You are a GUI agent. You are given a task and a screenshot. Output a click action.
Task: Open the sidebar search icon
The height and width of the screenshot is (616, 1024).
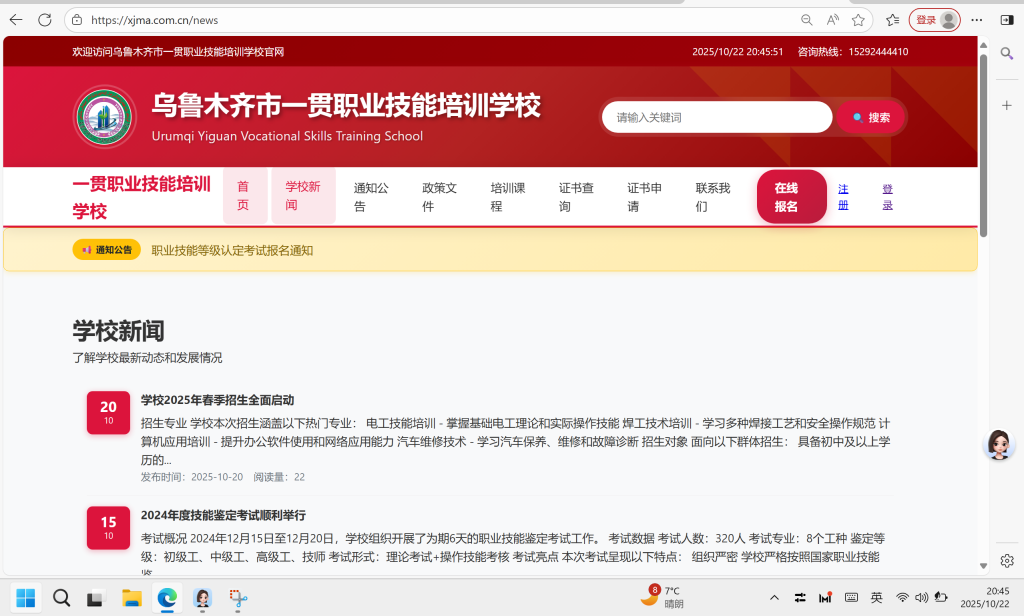[x=1007, y=53]
